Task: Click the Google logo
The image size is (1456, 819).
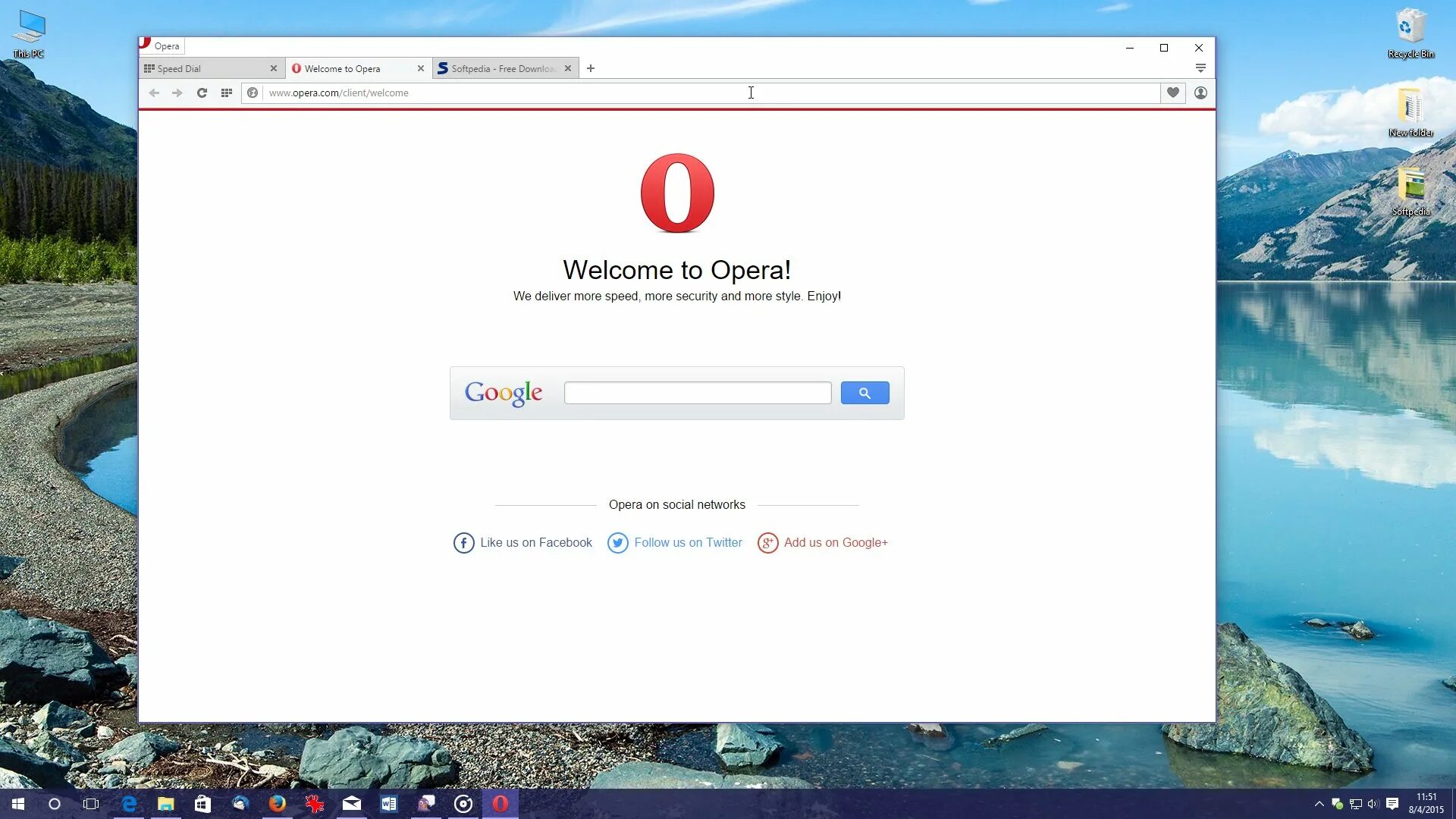Action: click(504, 393)
